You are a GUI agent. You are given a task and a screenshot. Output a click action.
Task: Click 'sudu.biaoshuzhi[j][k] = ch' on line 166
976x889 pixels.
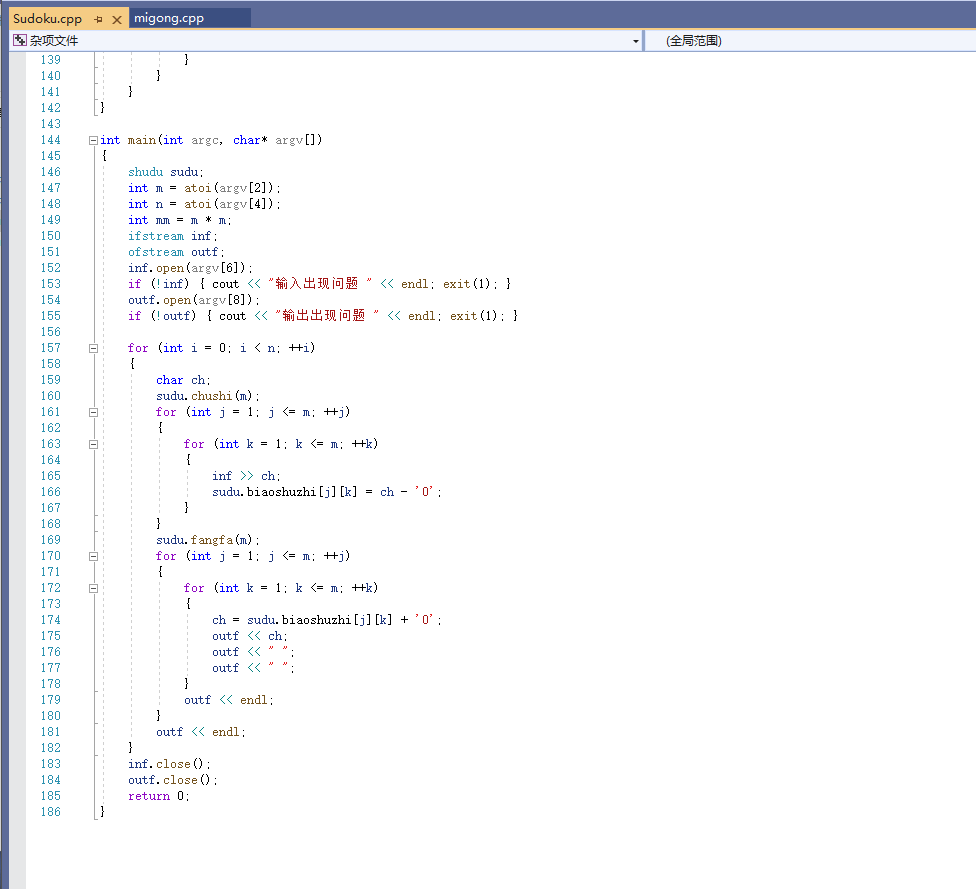point(303,492)
